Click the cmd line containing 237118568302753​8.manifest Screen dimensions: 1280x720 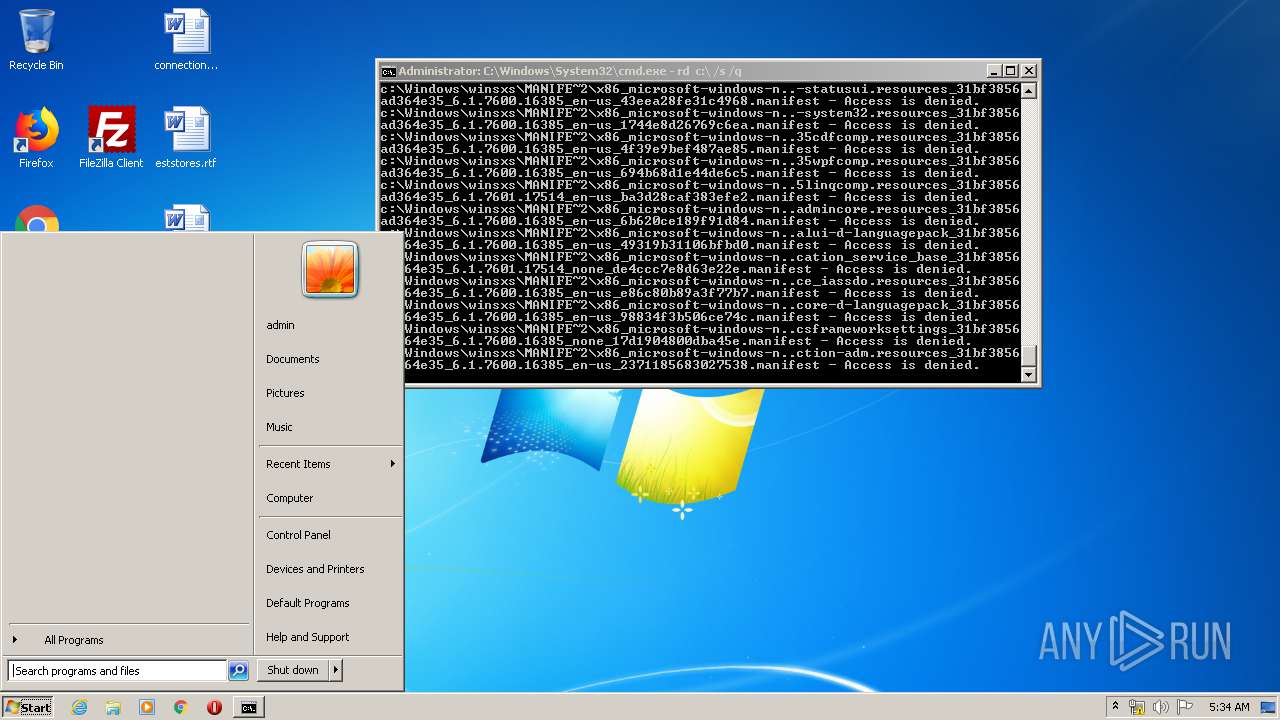click(692, 365)
